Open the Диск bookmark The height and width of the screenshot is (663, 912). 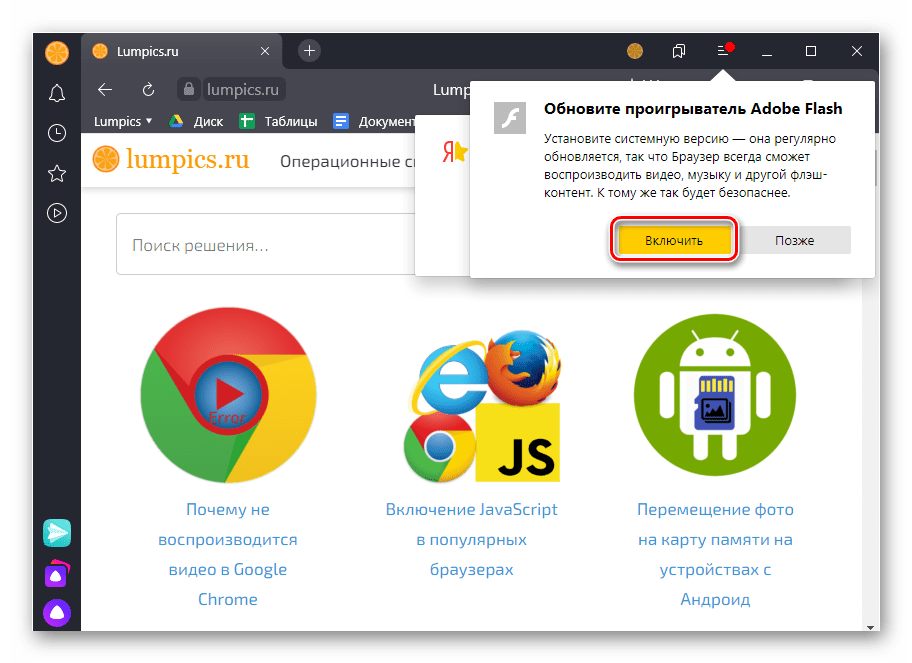(x=196, y=122)
